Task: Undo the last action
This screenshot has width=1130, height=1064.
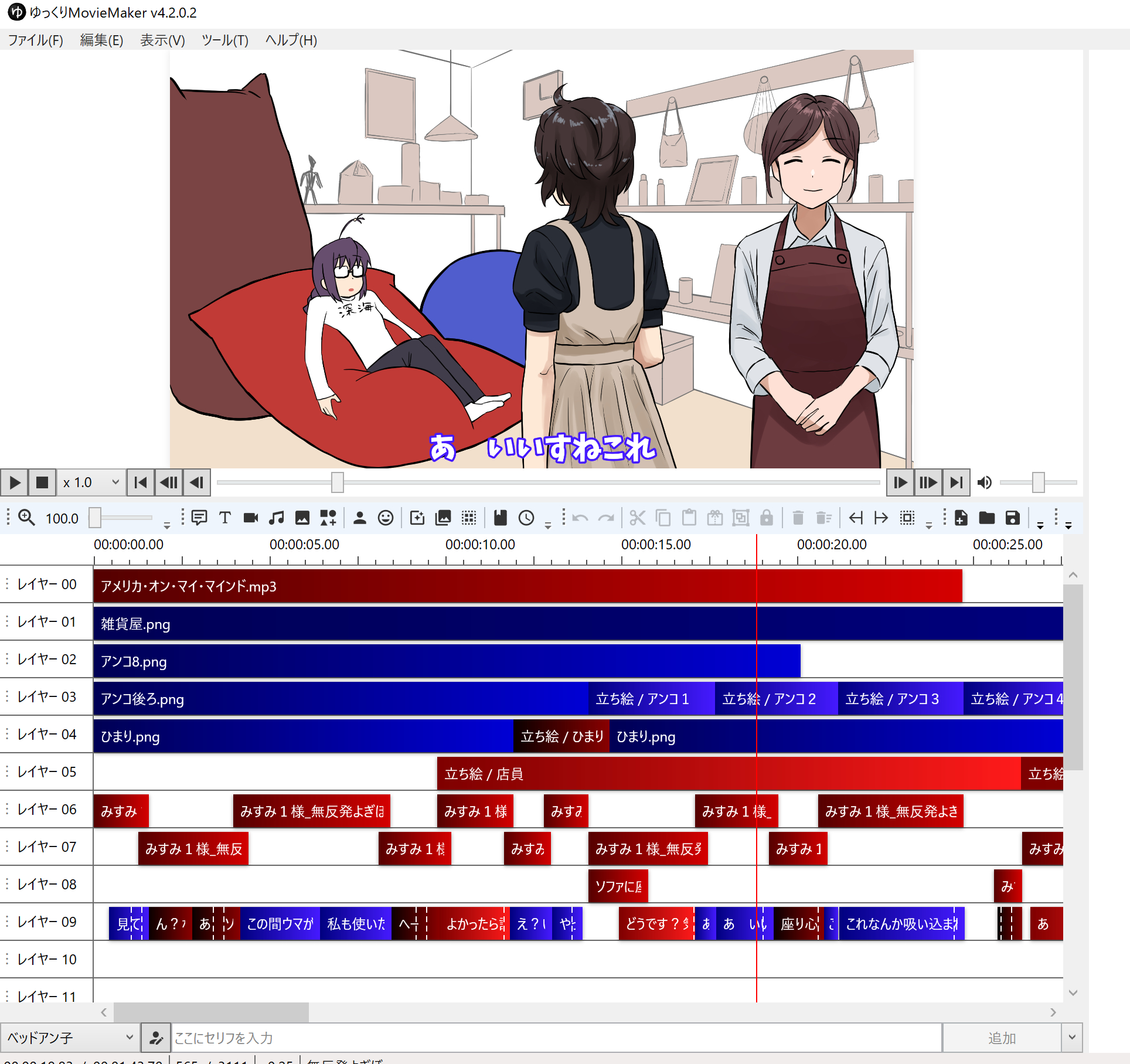Action: pyautogui.click(x=579, y=518)
